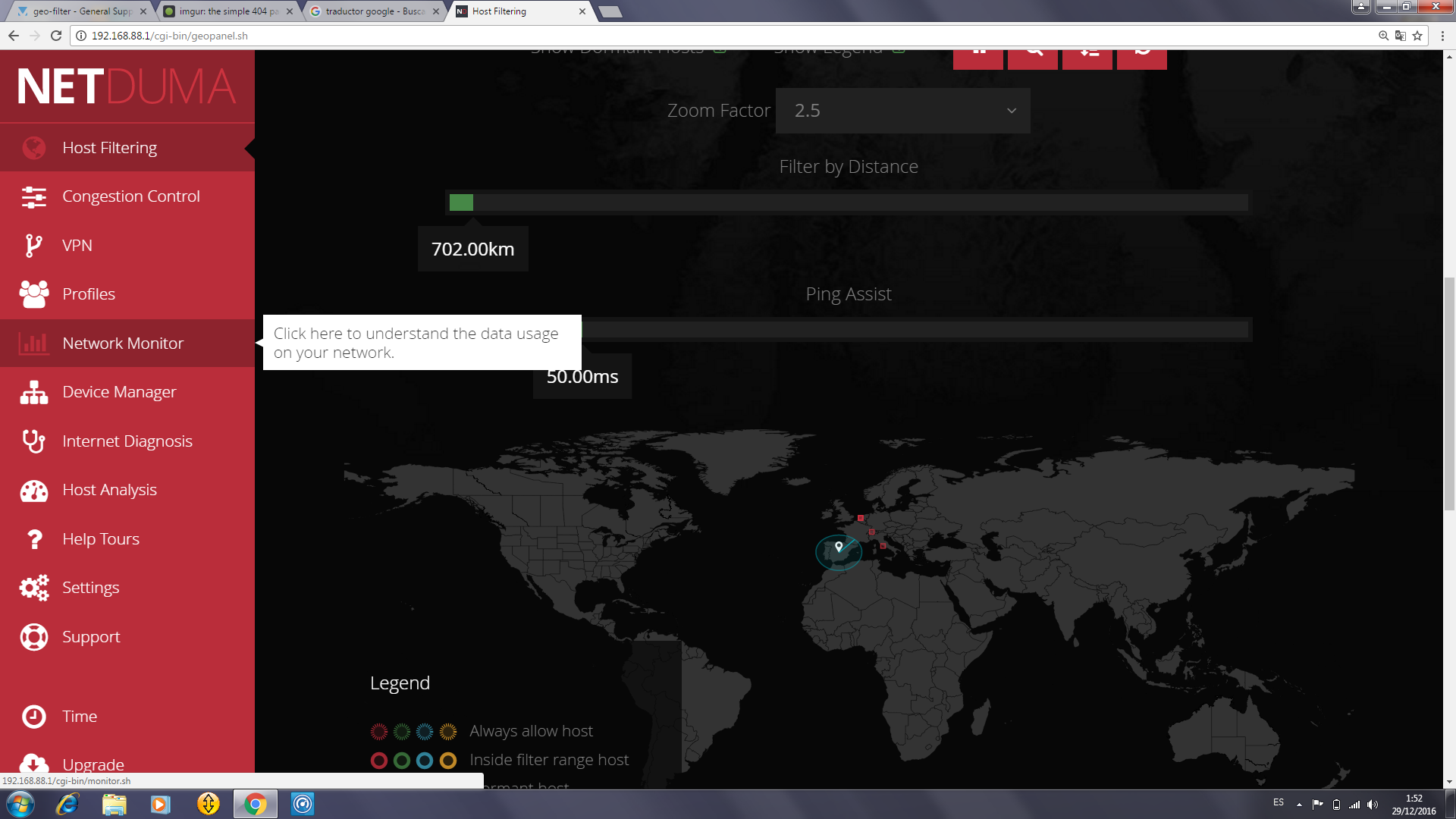Screen dimensions: 1456x819
Task: Open Settings gears icon
Action: [33, 588]
